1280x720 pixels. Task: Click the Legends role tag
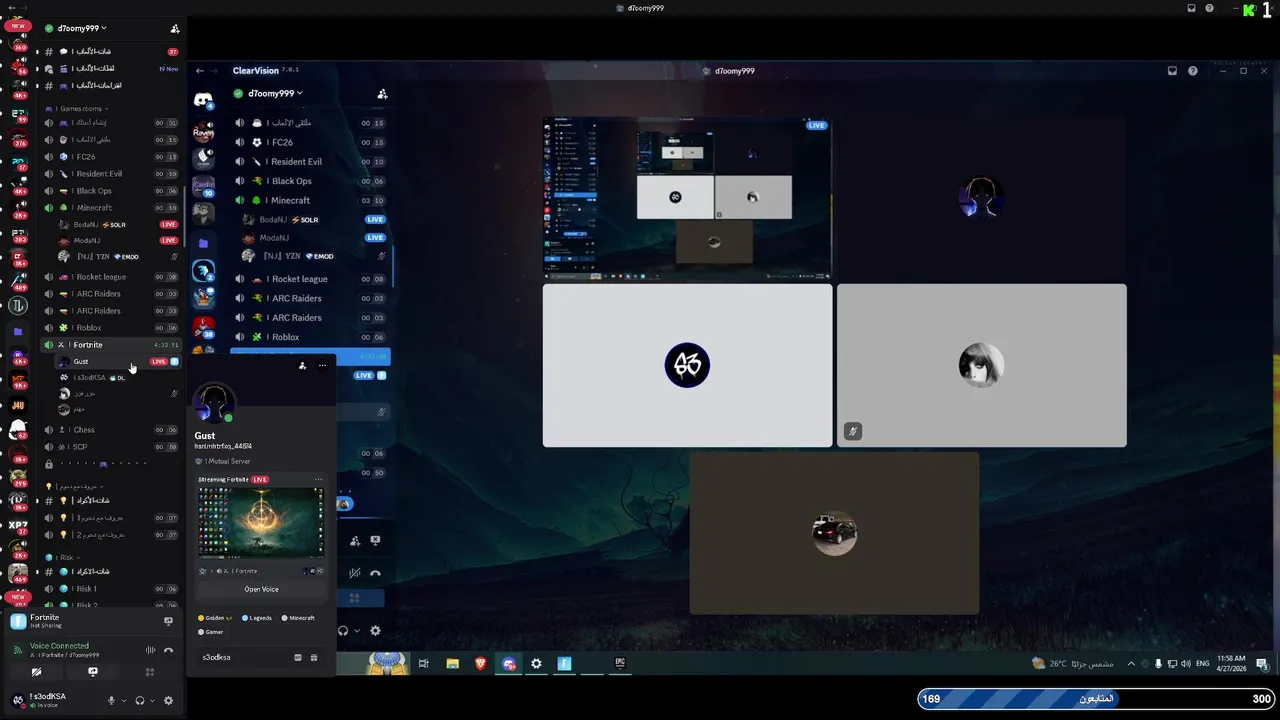click(256, 618)
